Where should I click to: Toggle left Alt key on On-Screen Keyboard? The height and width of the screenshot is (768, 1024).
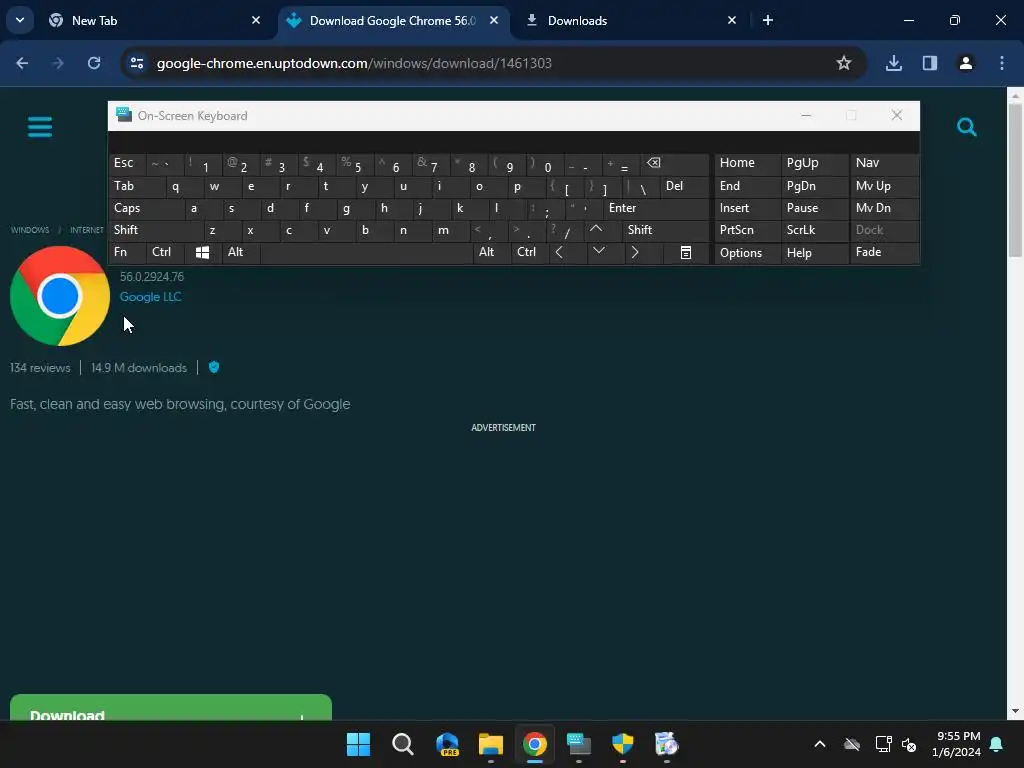[241, 252]
